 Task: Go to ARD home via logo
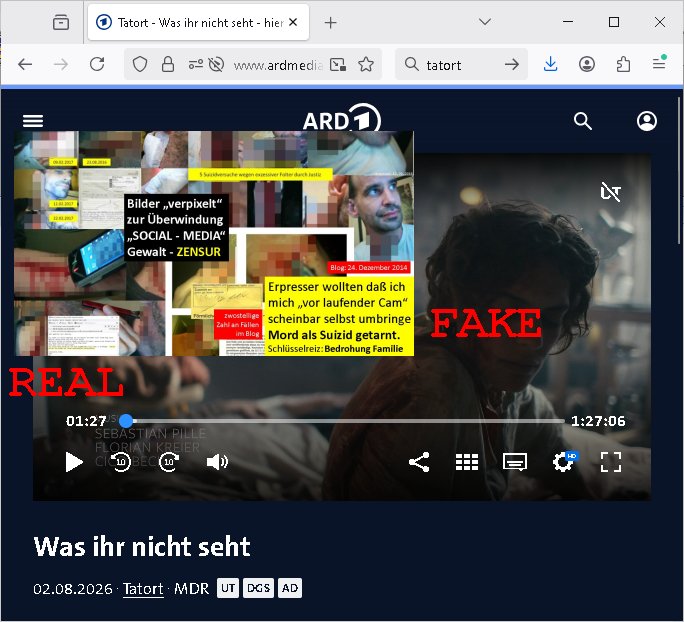point(341,119)
